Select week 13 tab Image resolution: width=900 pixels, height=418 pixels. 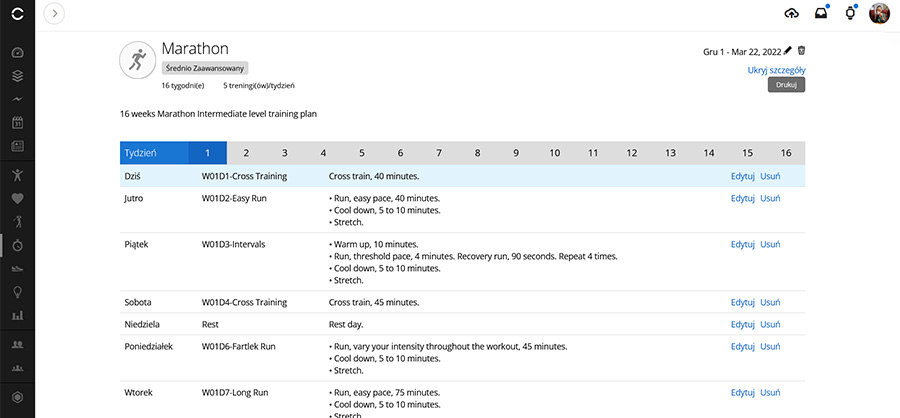point(670,153)
